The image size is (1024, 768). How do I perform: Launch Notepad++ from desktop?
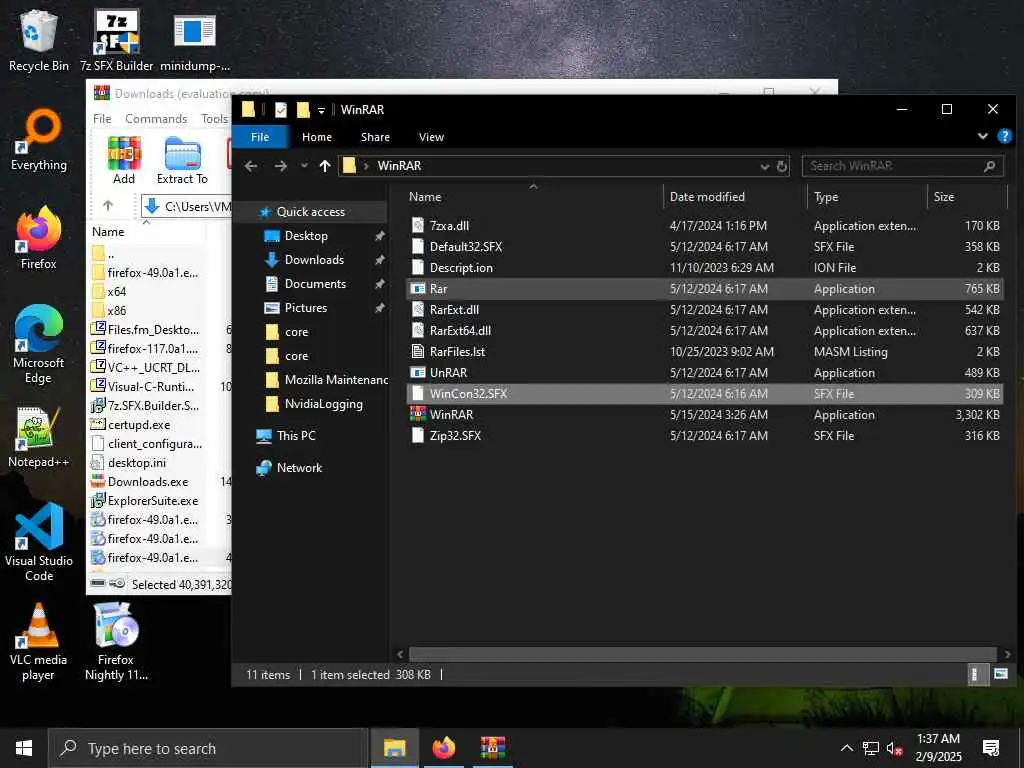39,438
